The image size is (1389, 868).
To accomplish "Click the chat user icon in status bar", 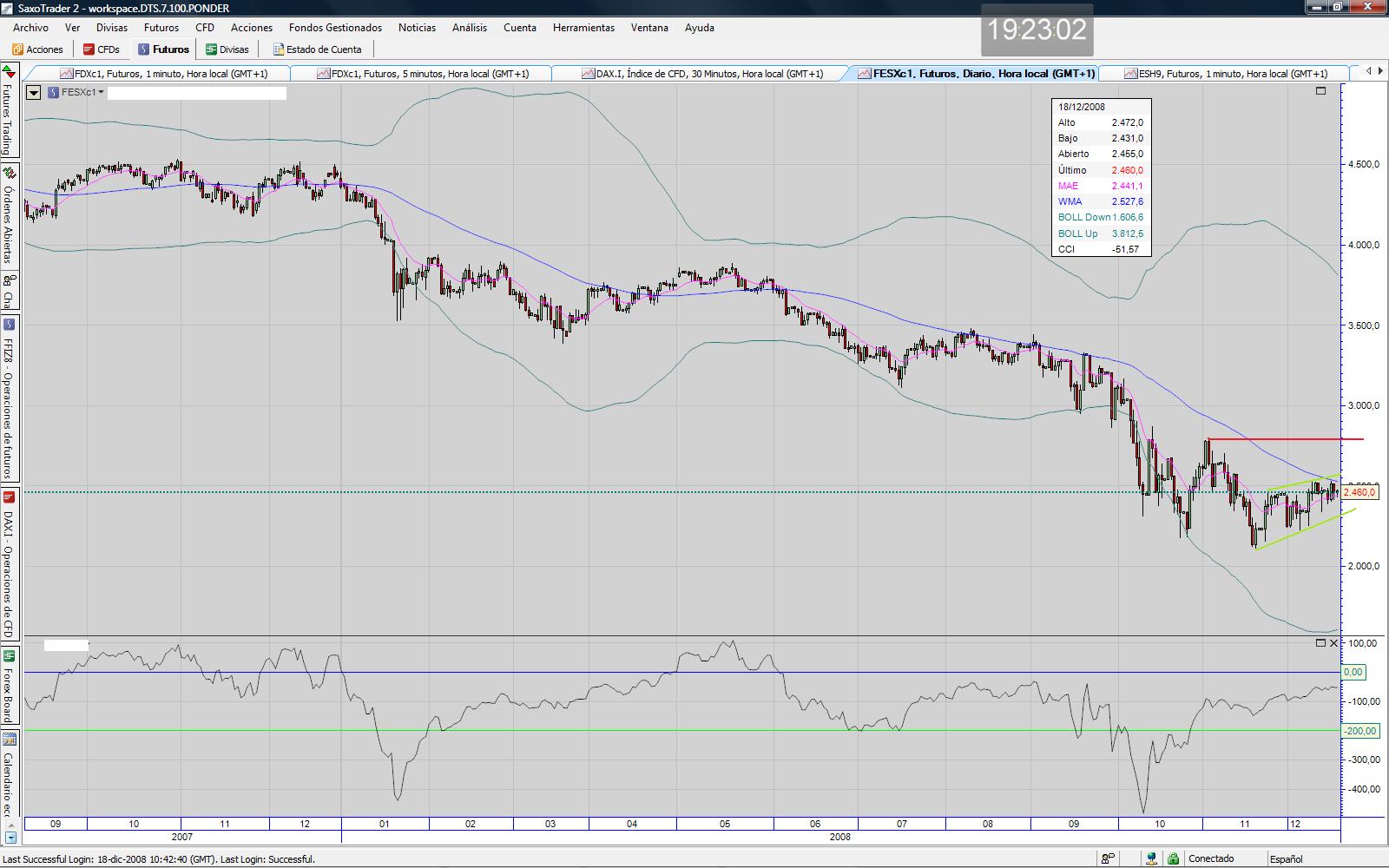I will (x=1109, y=858).
